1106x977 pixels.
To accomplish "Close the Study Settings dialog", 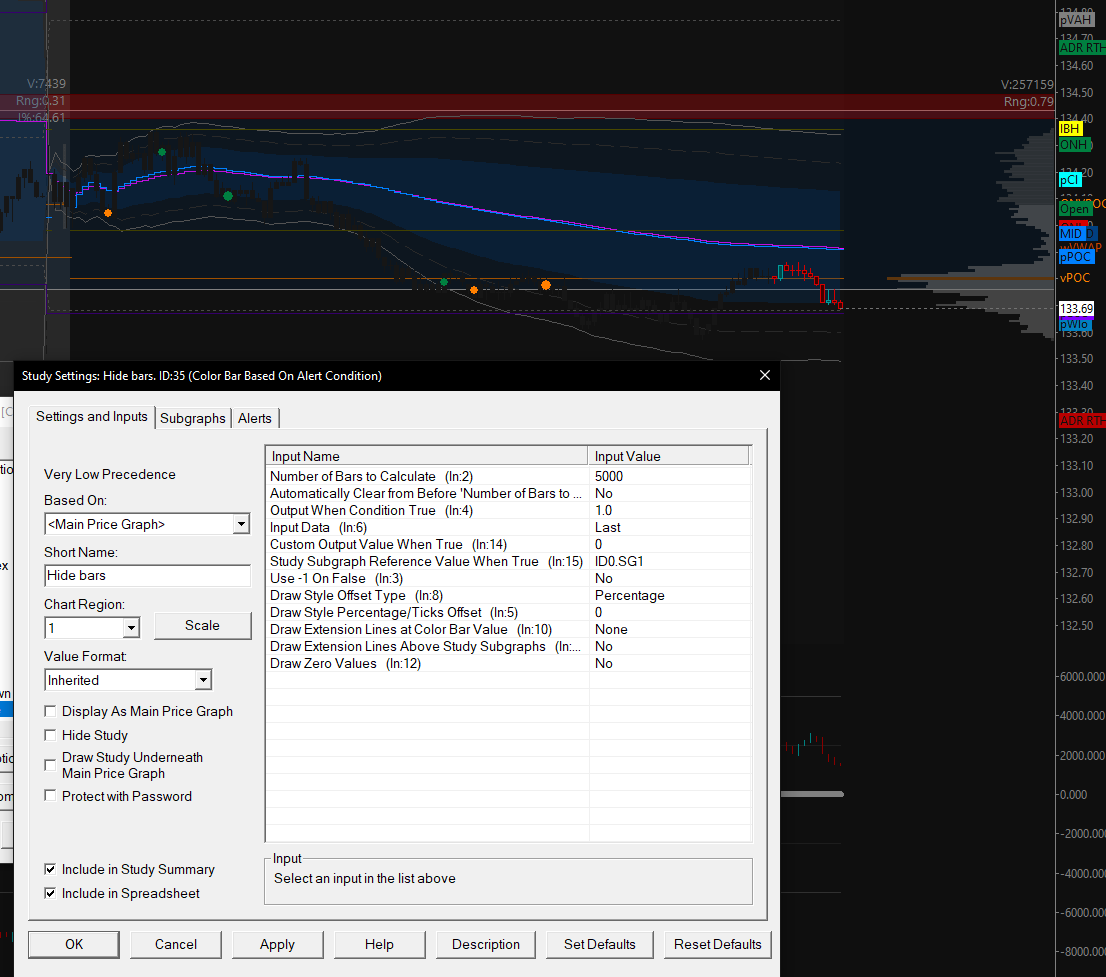I will 765,376.
